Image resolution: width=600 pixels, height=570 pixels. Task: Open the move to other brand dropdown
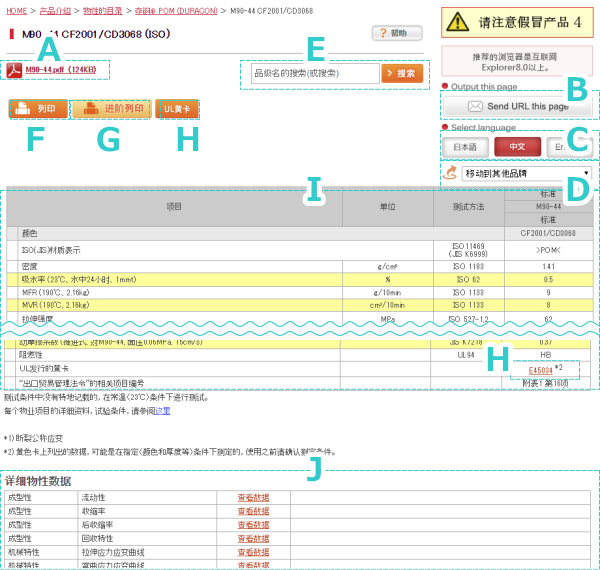pos(527,173)
